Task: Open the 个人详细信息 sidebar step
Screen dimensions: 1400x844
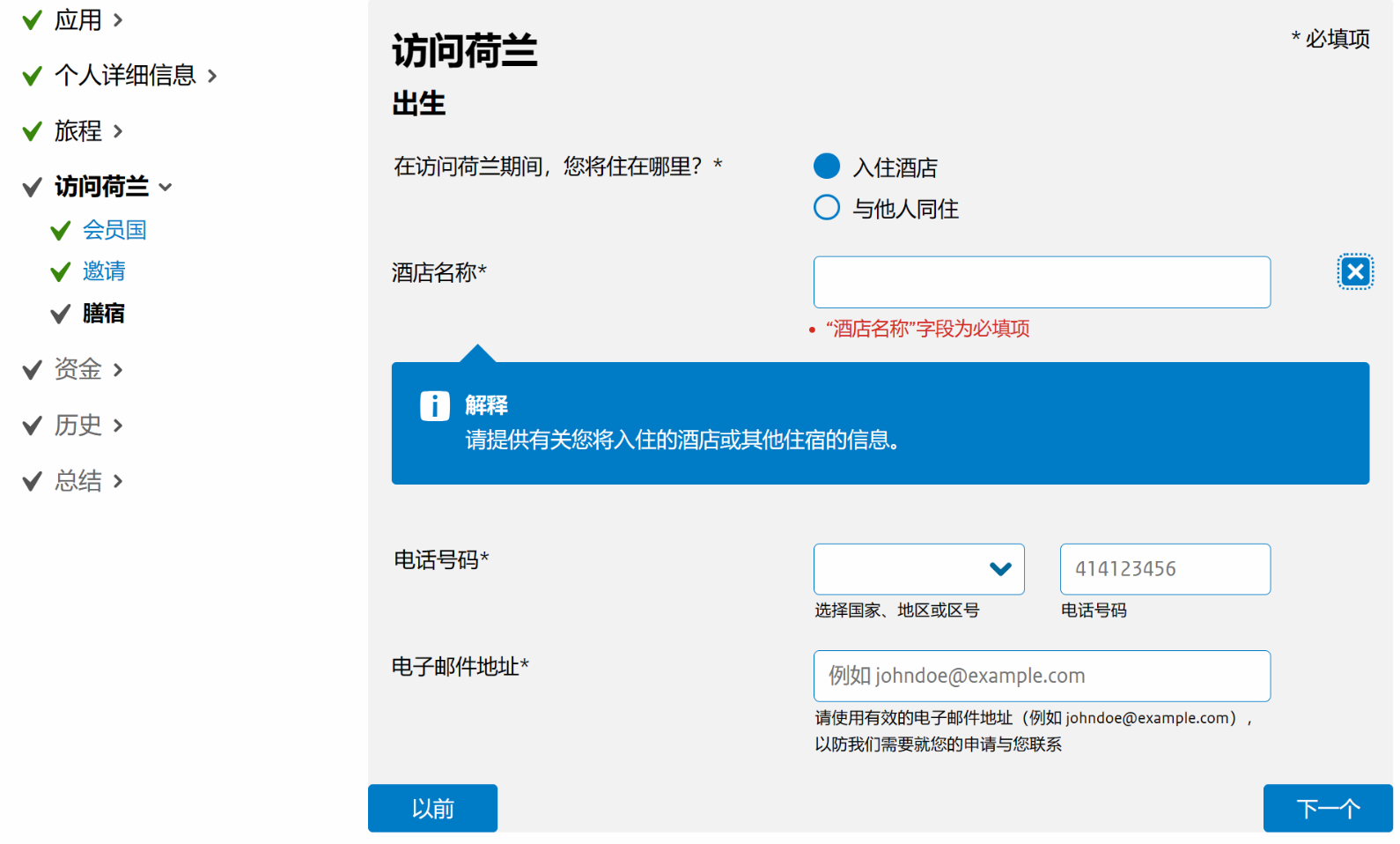Action: (125, 76)
